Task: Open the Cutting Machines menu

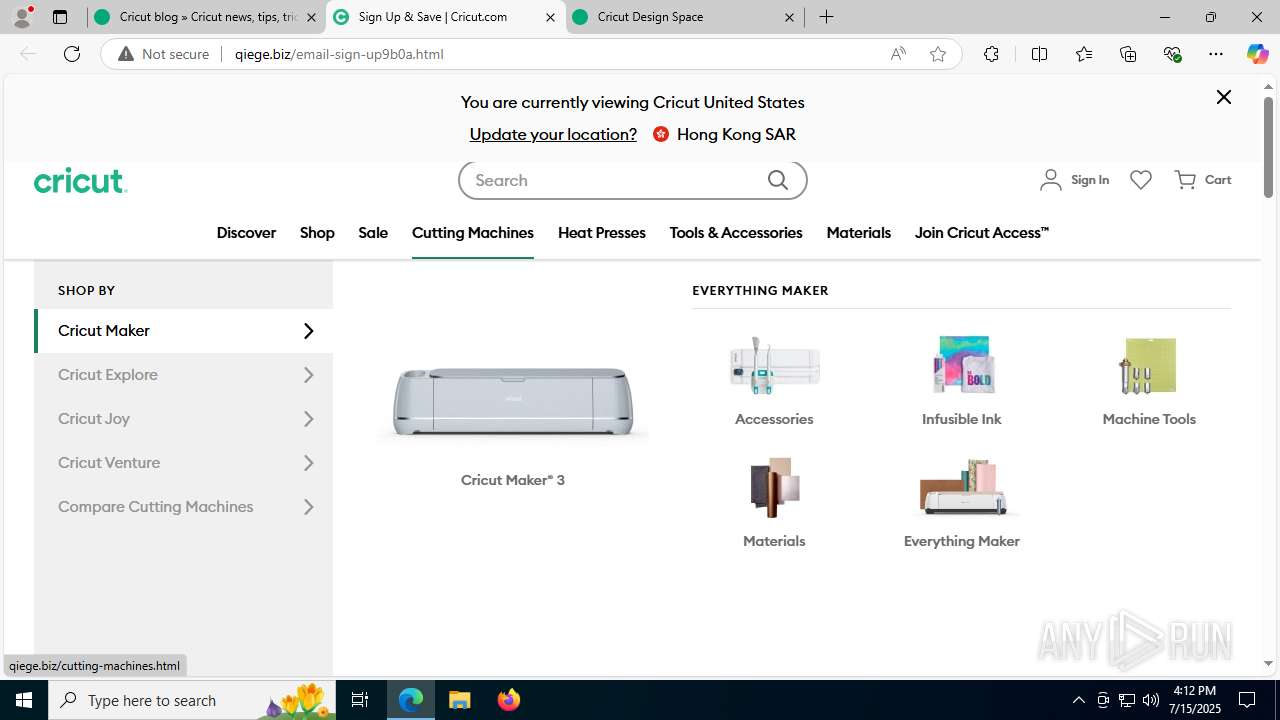Action: [x=473, y=233]
